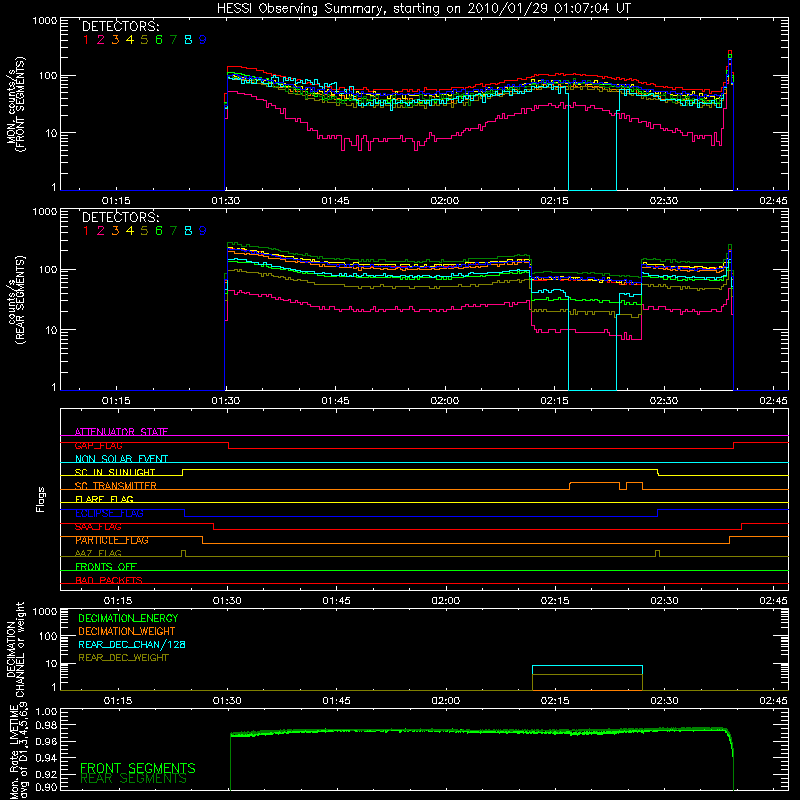
Task: Click '0.98' livetime axis value
Action: tap(46, 726)
